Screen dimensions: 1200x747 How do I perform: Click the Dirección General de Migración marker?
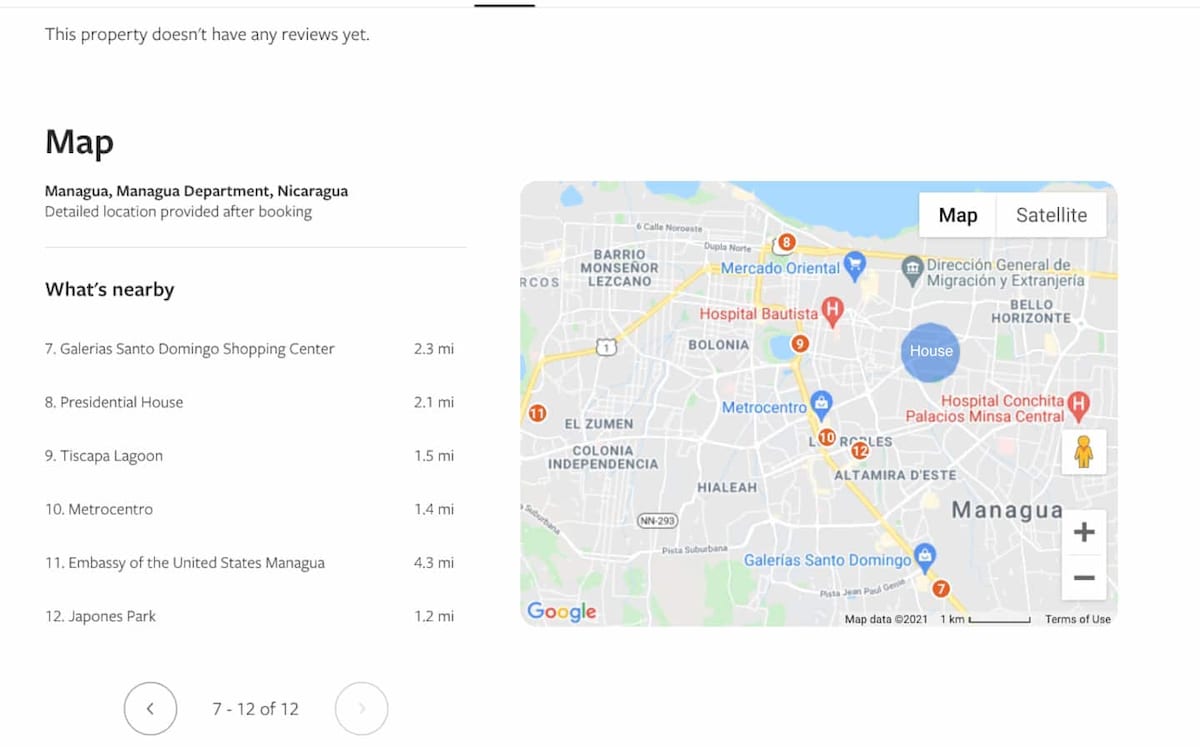(x=912, y=268)
